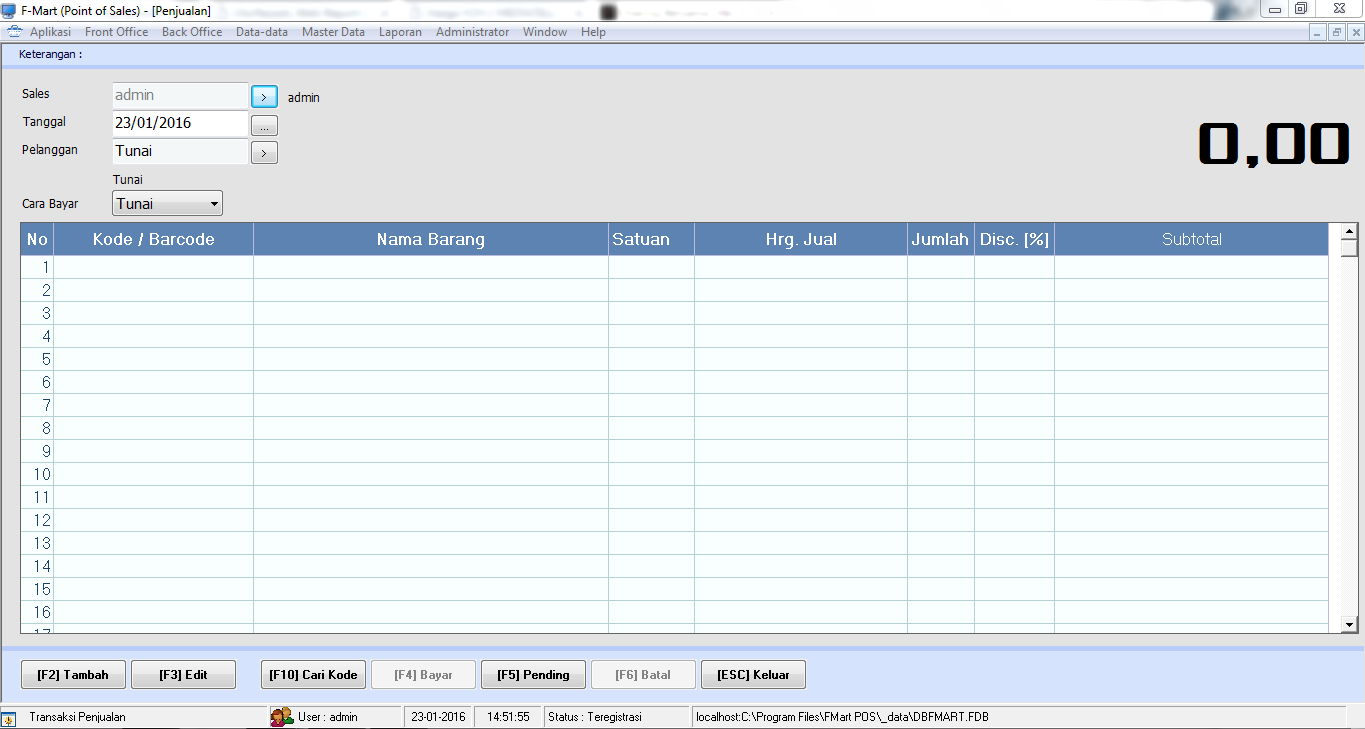Click the Hrg. Jual column header
This screenshot has width=1365, height=729.
pyautogui.click(x=801, y=239)
